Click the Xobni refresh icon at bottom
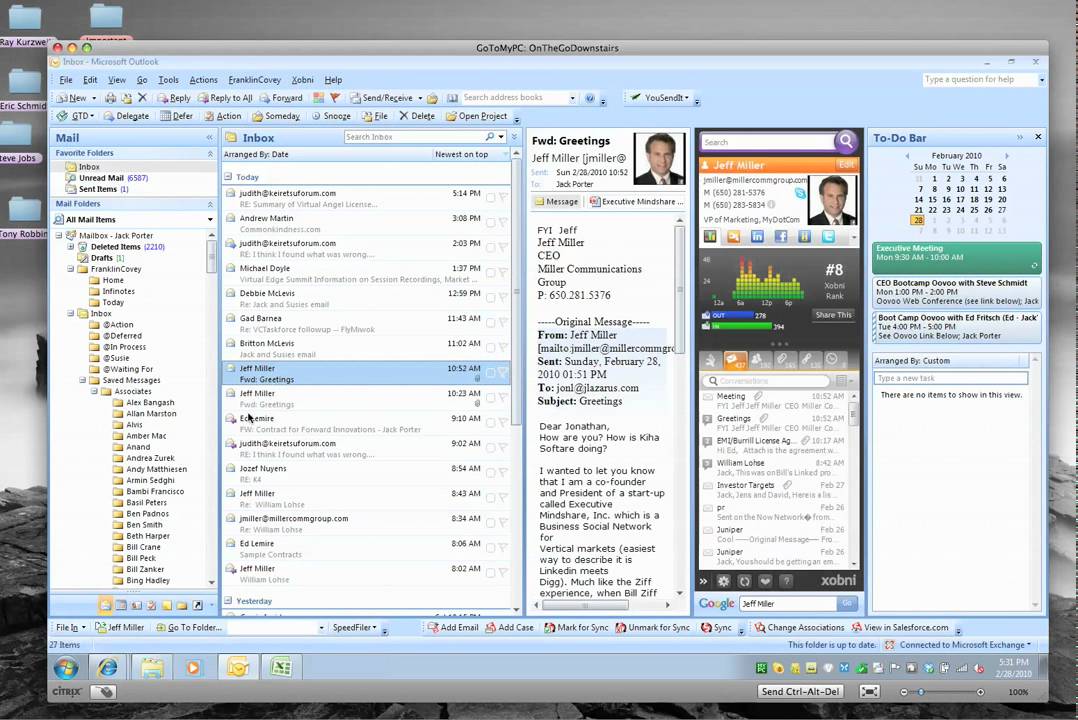This screenshot has height=720, width=1078. (x=745, y=581)
